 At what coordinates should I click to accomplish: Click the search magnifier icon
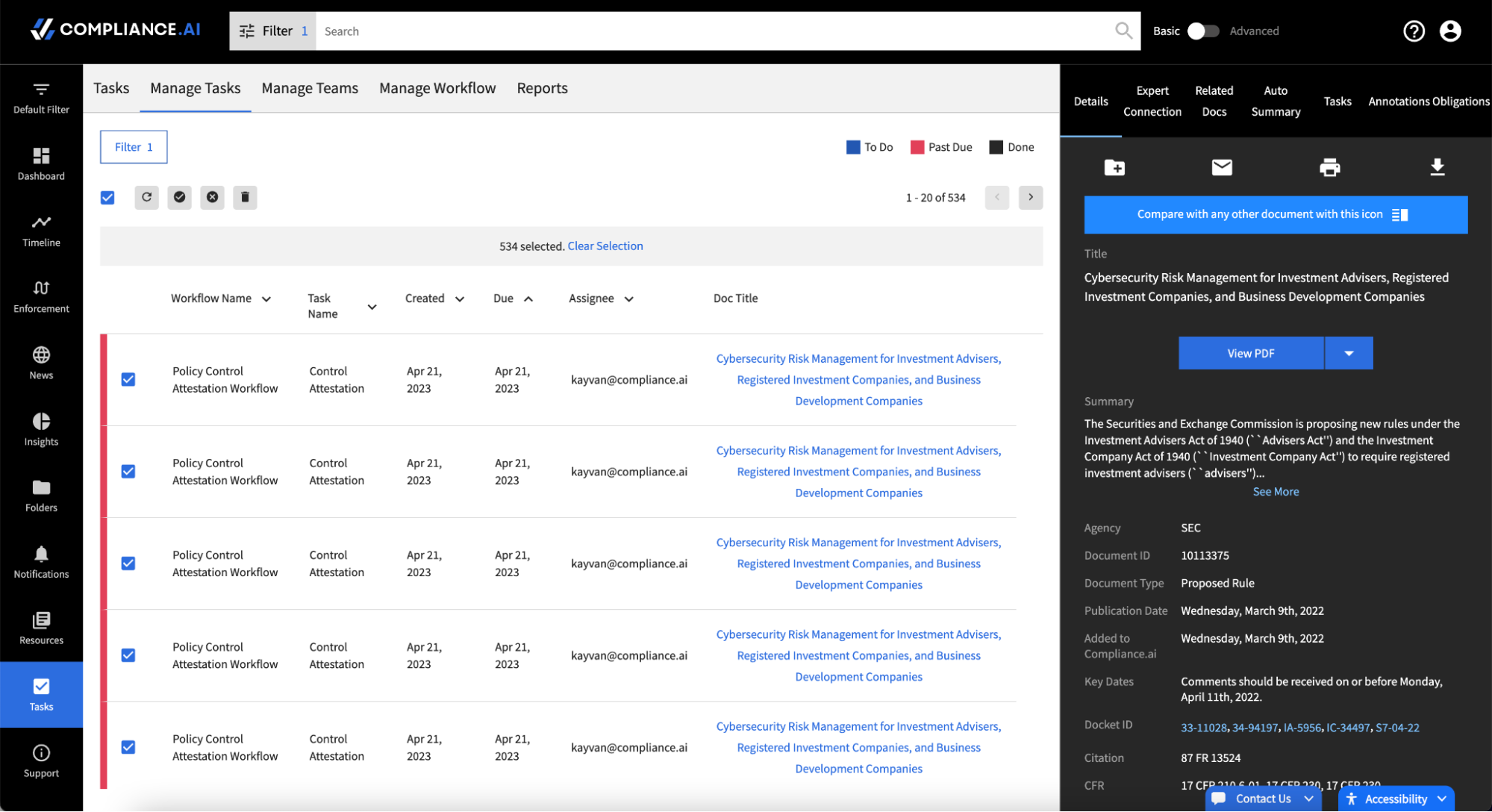[1123, 31]
